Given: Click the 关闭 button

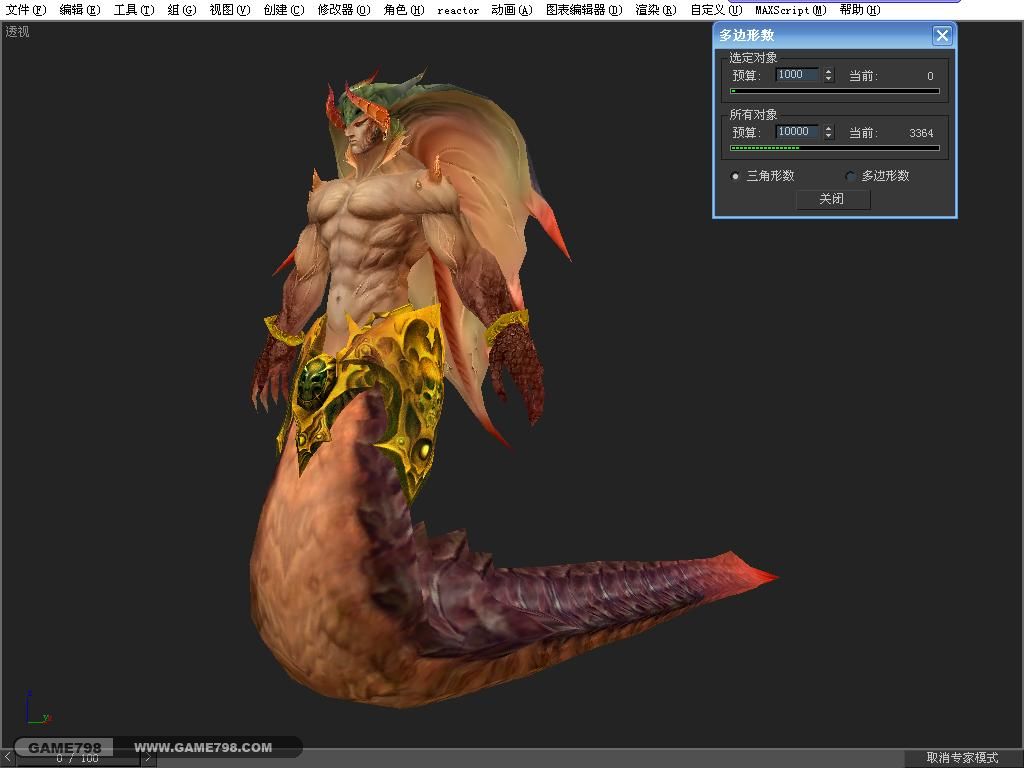Looking at the screenshot, I should [x=833, y=199].
